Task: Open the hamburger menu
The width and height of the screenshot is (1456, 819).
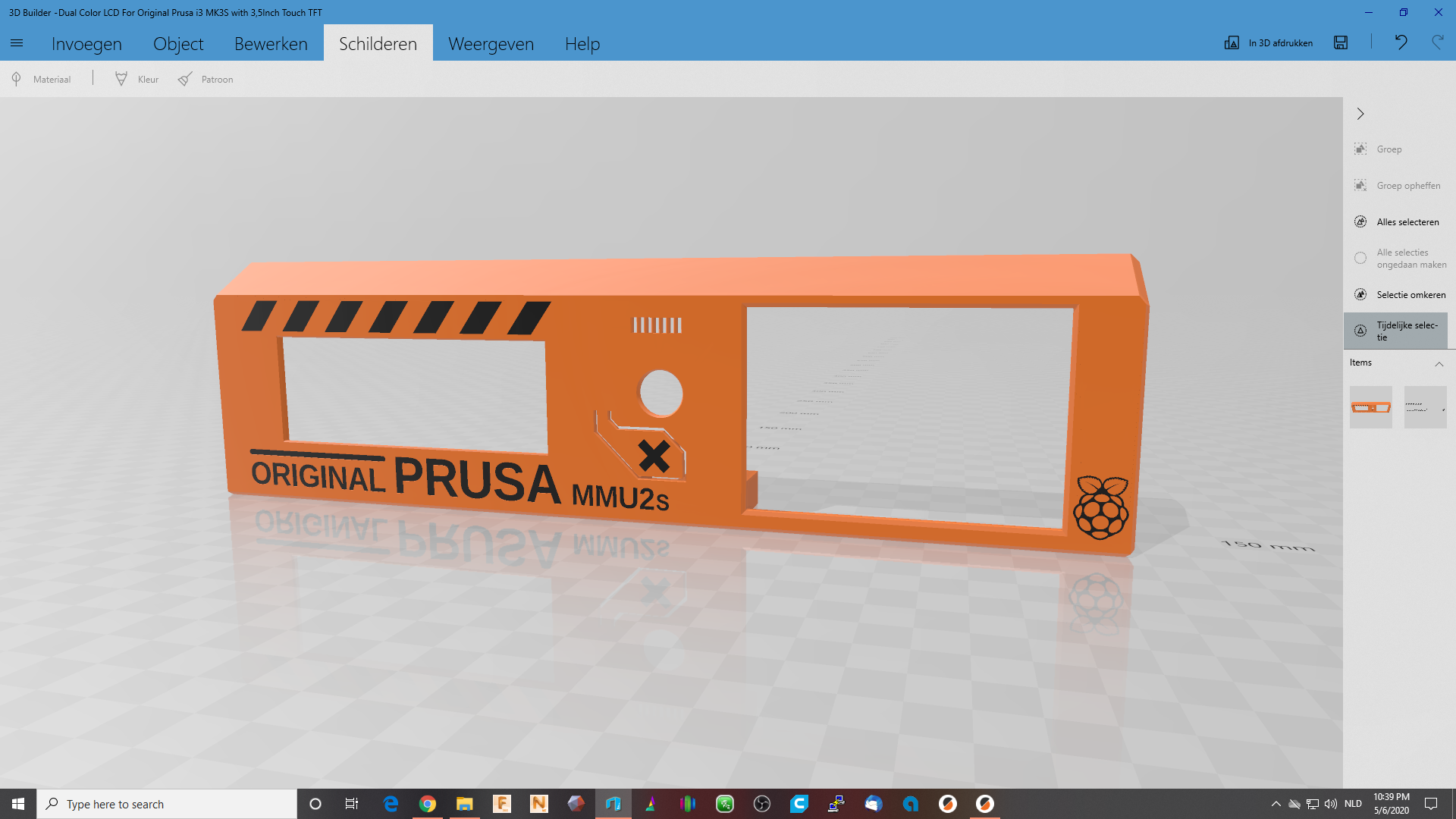Action: click(x=16, y=43)
